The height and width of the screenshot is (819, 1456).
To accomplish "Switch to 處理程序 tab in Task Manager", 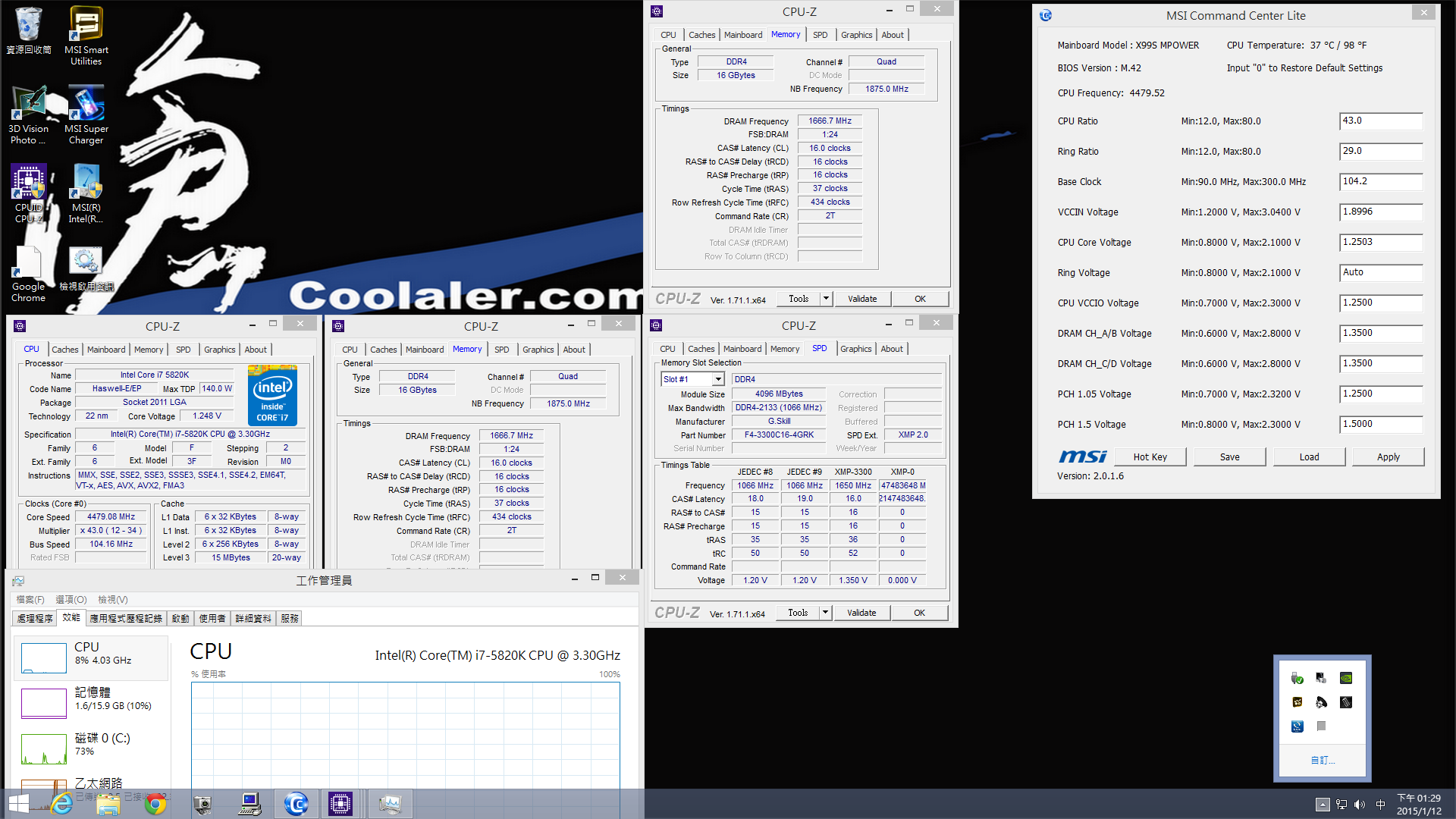I will click(35, 618).
